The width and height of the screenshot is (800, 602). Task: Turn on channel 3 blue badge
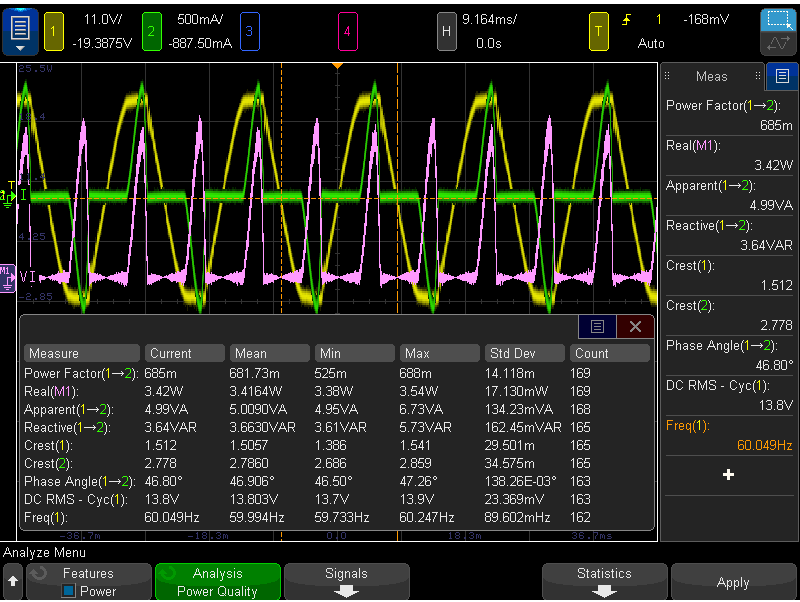tap(249, 31)
